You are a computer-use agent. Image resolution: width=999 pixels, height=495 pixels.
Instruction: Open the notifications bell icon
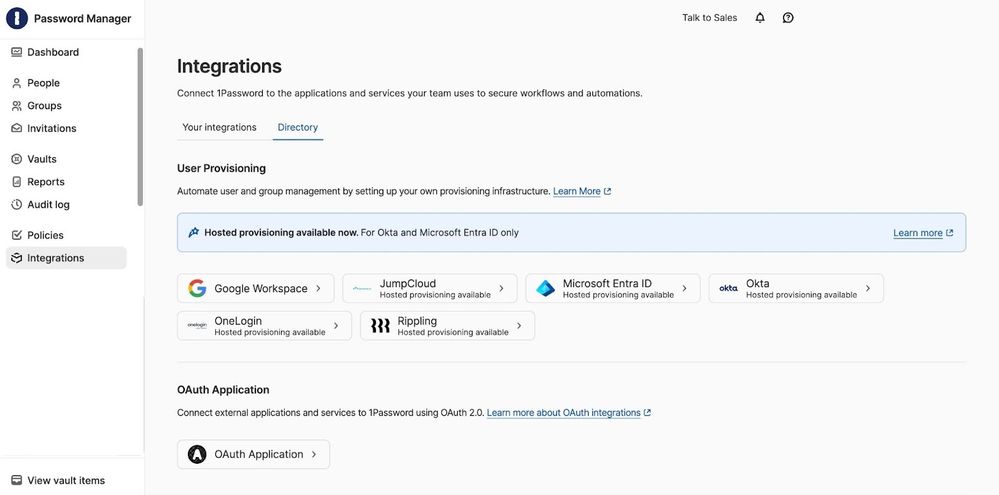760,18
